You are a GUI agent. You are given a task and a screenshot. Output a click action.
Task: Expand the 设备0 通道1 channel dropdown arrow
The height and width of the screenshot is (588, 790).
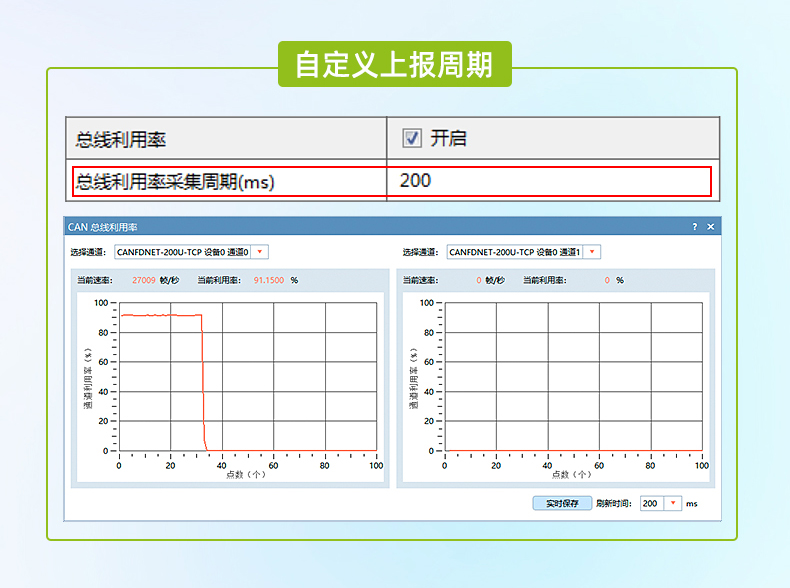coord(592,252)
